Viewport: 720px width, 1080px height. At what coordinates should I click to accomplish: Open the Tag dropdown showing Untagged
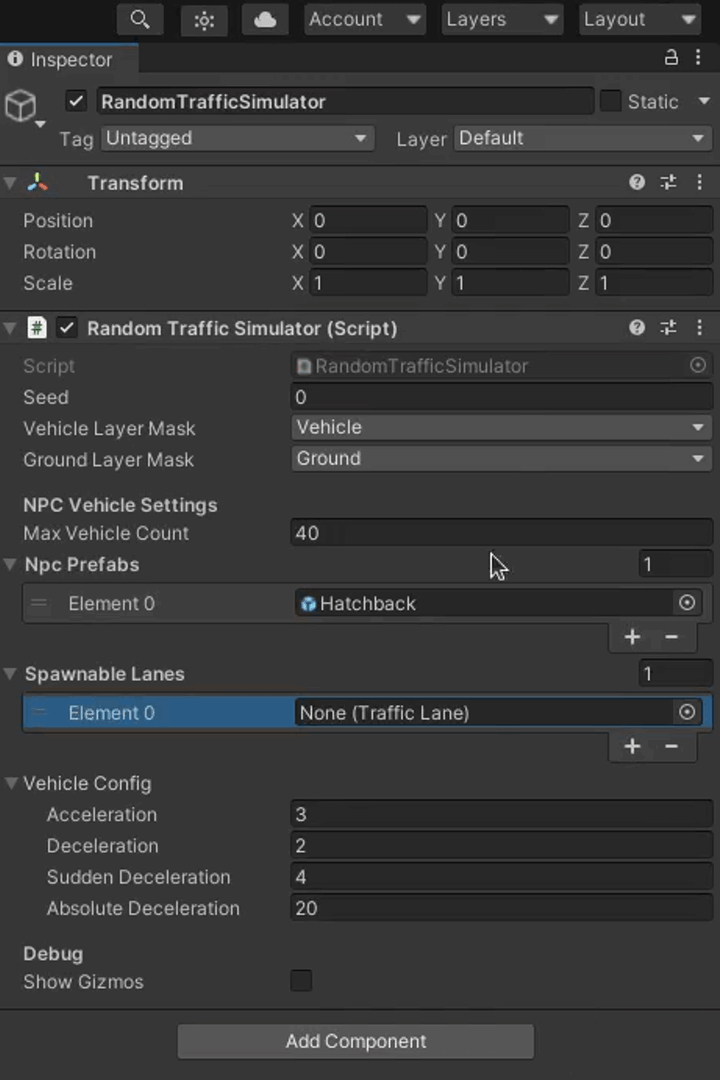point(237,138)
